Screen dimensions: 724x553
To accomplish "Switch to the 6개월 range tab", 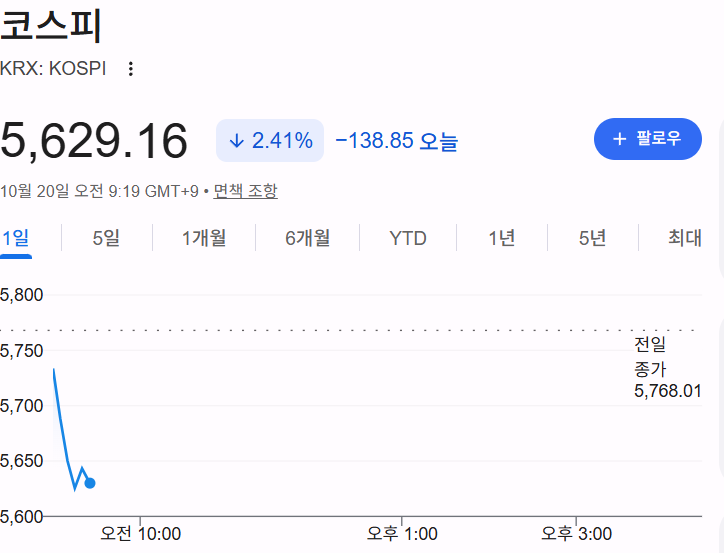I will pos(308,238).
